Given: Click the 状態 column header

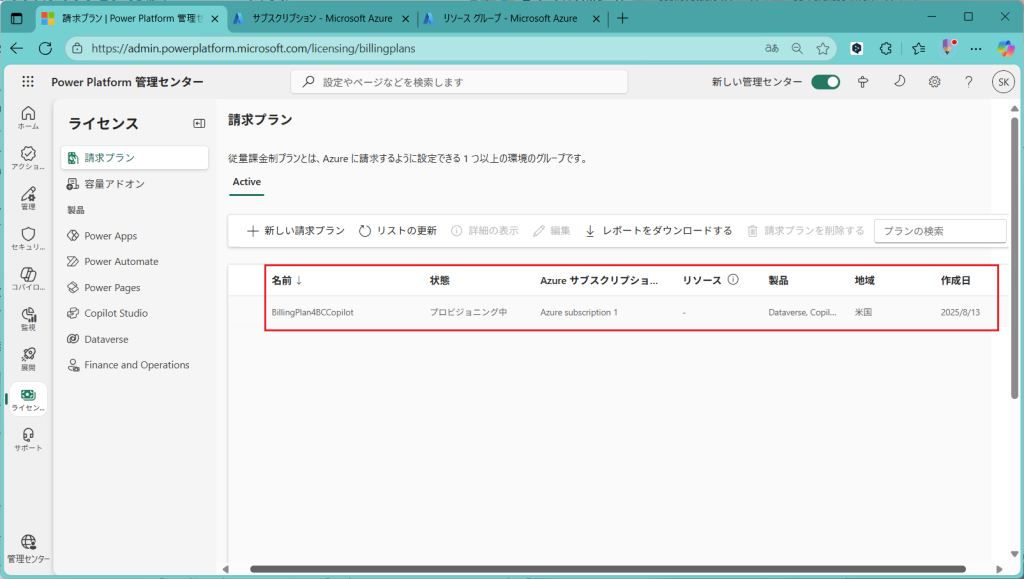Looking at the screenshot, I should [x=440, y=280].
